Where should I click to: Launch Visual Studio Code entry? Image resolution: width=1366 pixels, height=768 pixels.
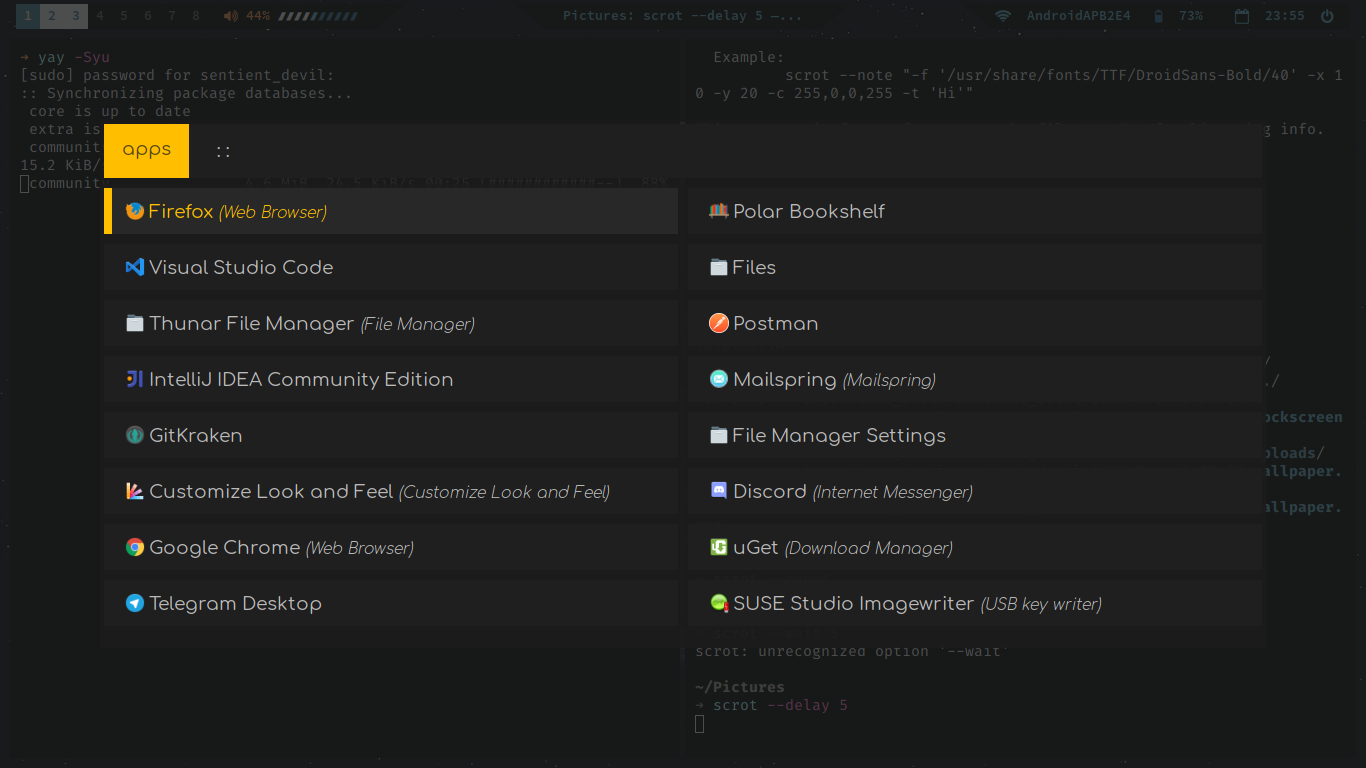pyautogui.click(x=391, y=267)
